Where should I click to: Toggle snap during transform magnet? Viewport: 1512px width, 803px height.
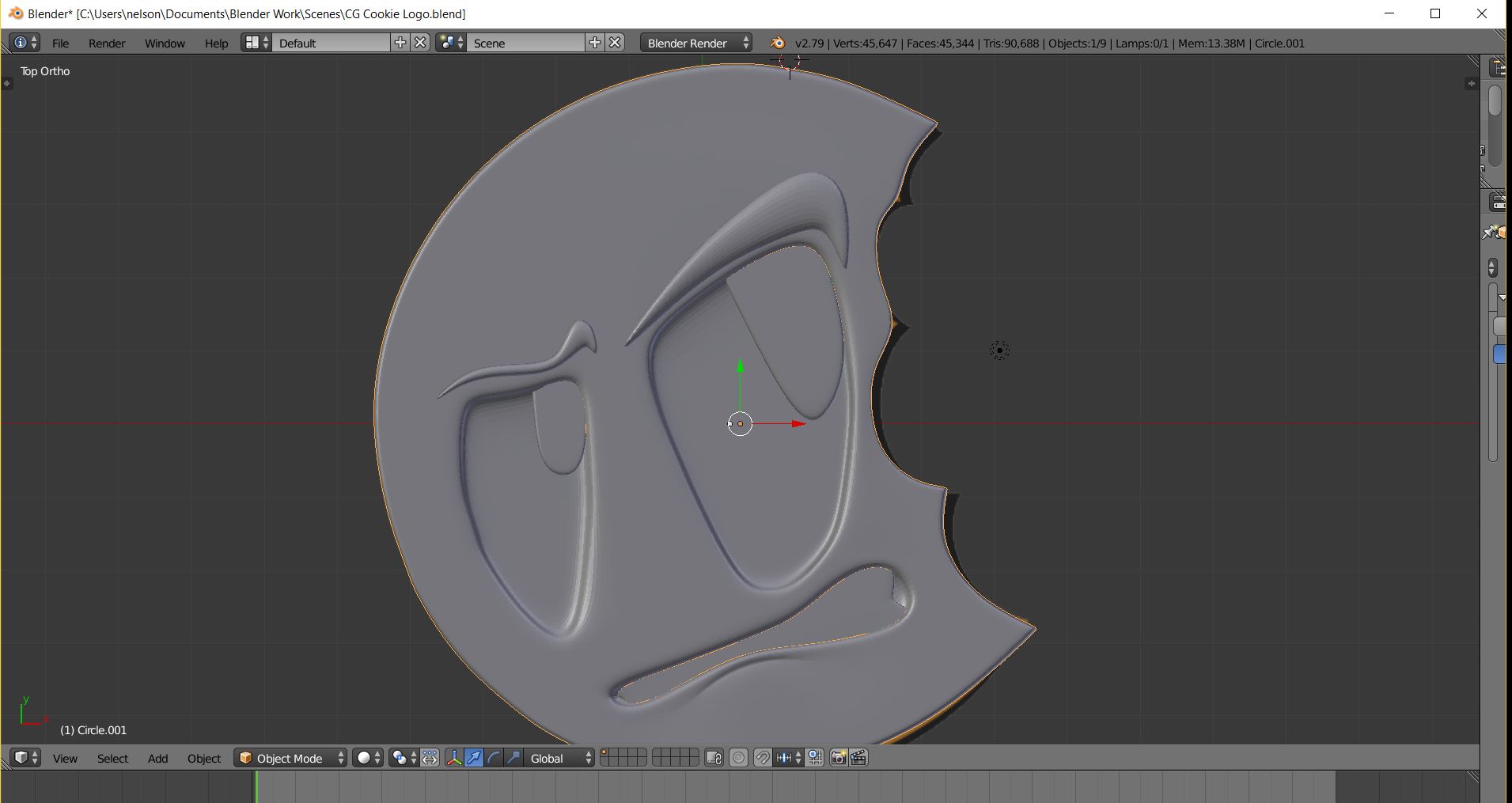click(763, 758)
